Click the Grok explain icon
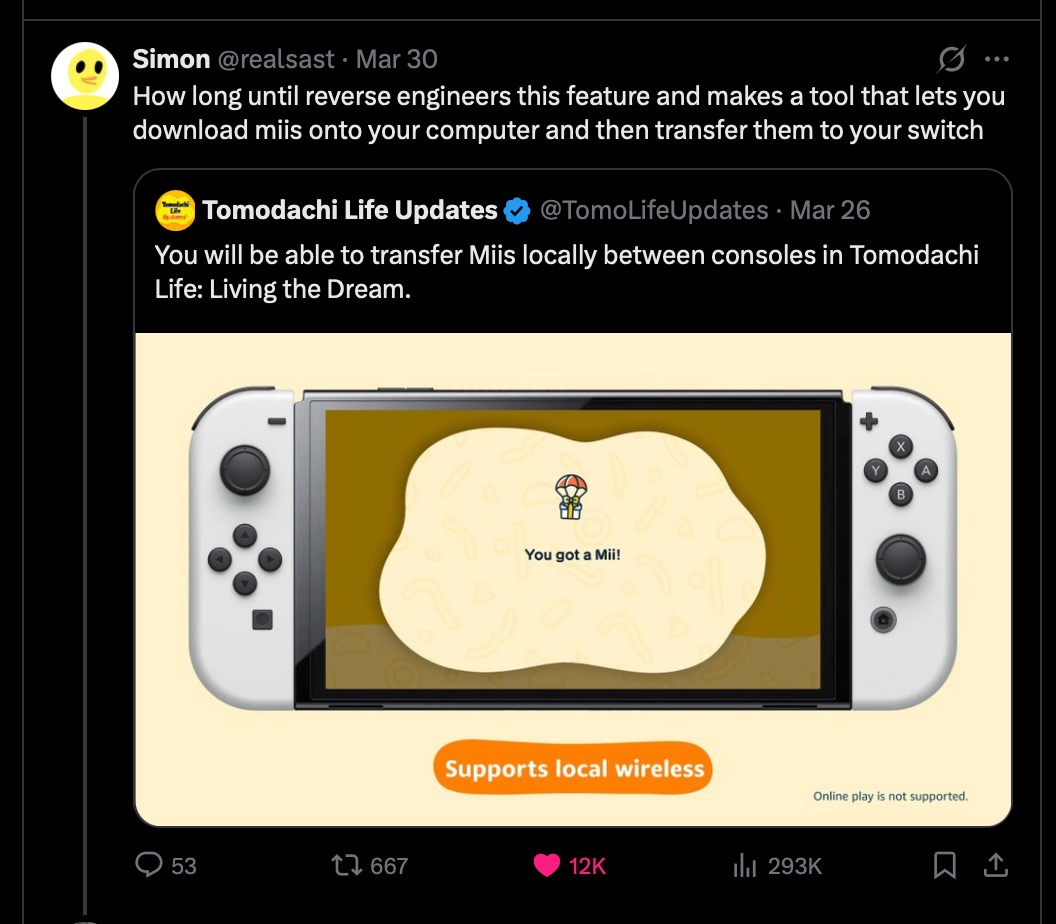Screen dimensions: 1056x924 (951, 60)
